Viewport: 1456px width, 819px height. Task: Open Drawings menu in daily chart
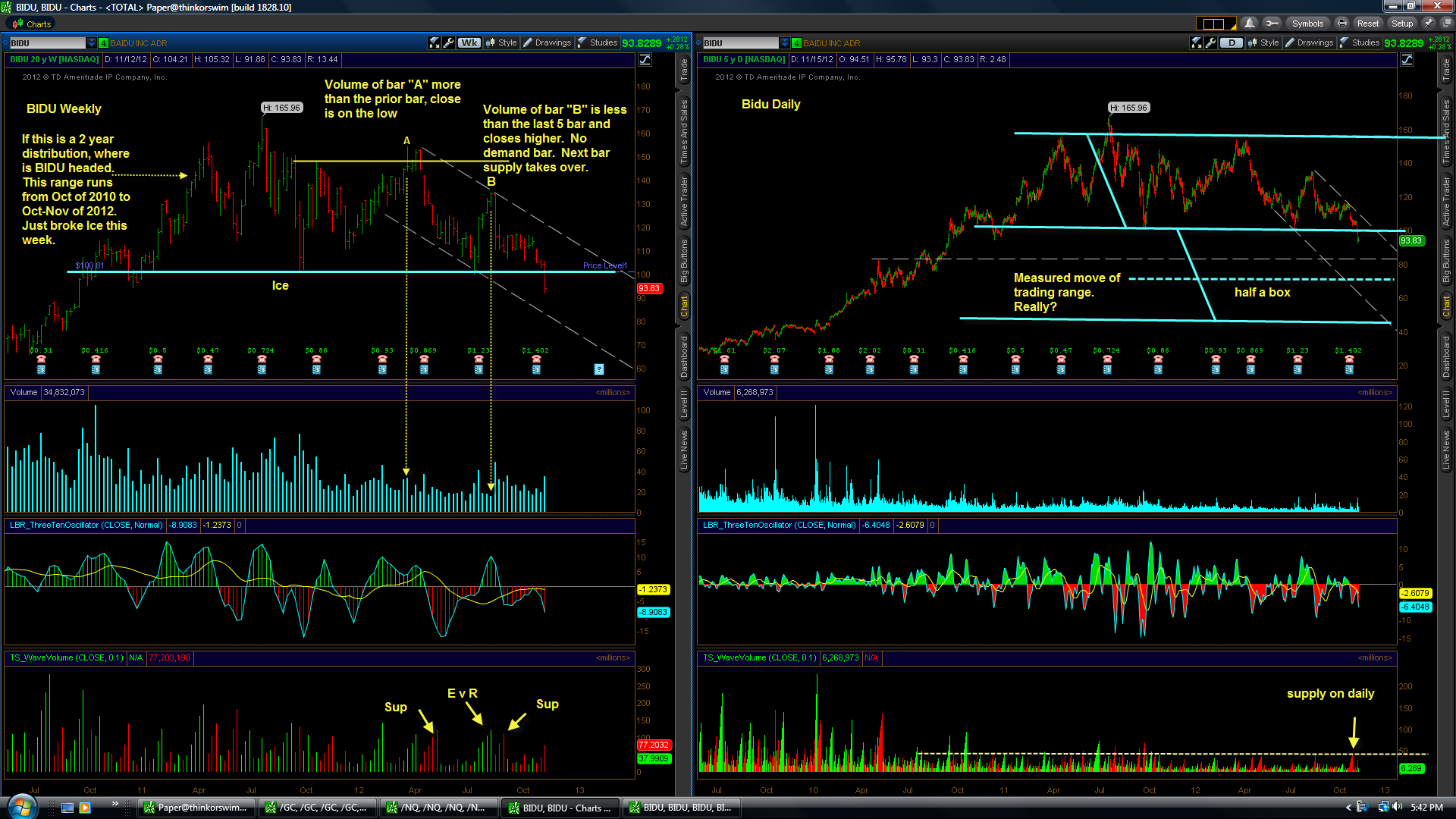1310,43
